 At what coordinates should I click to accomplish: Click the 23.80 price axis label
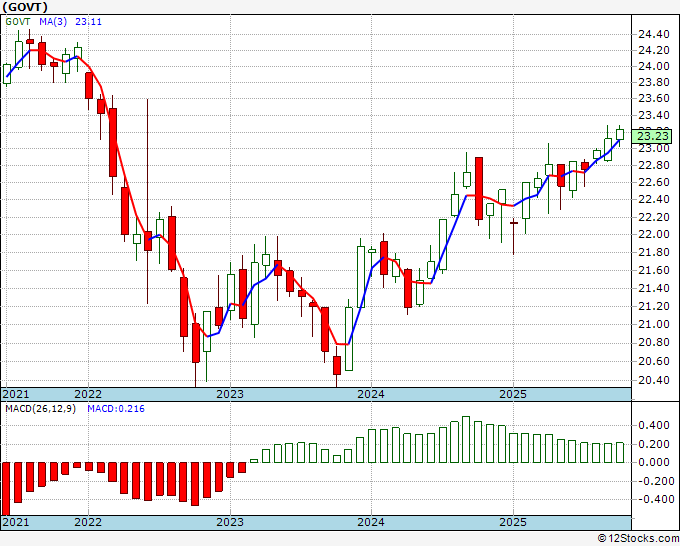654,82
